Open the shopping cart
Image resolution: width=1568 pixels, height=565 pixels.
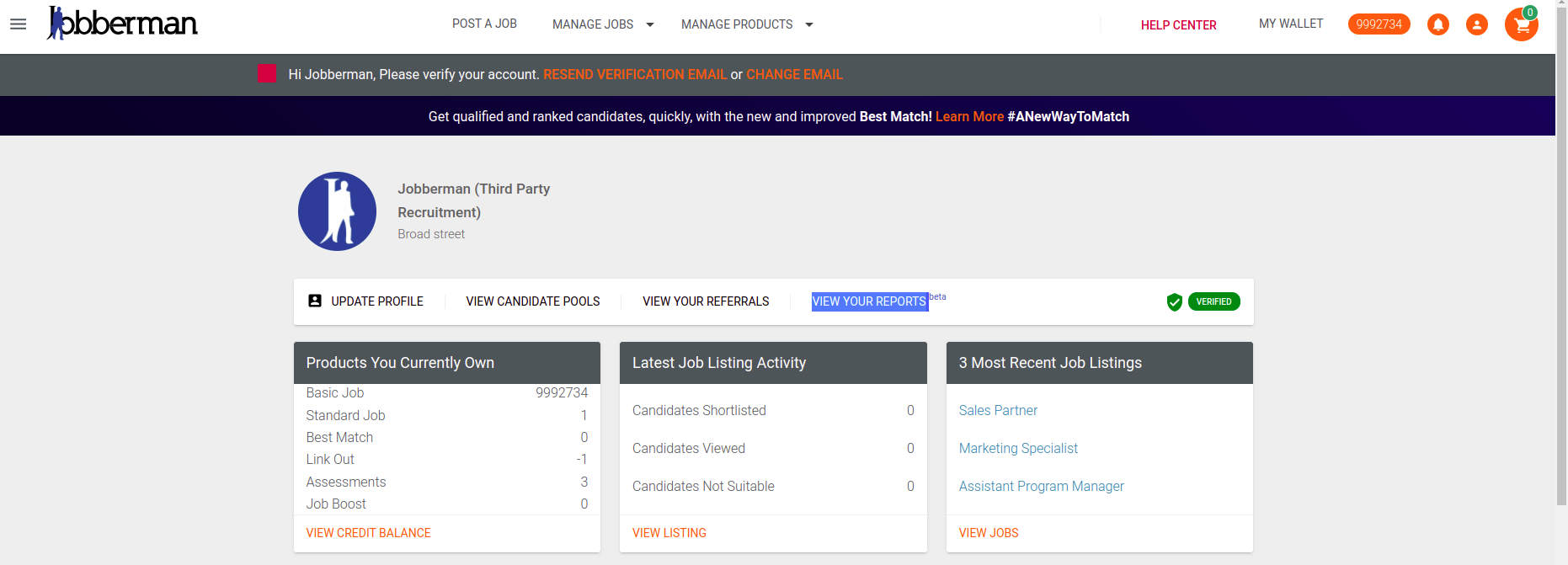point(1521,24)
